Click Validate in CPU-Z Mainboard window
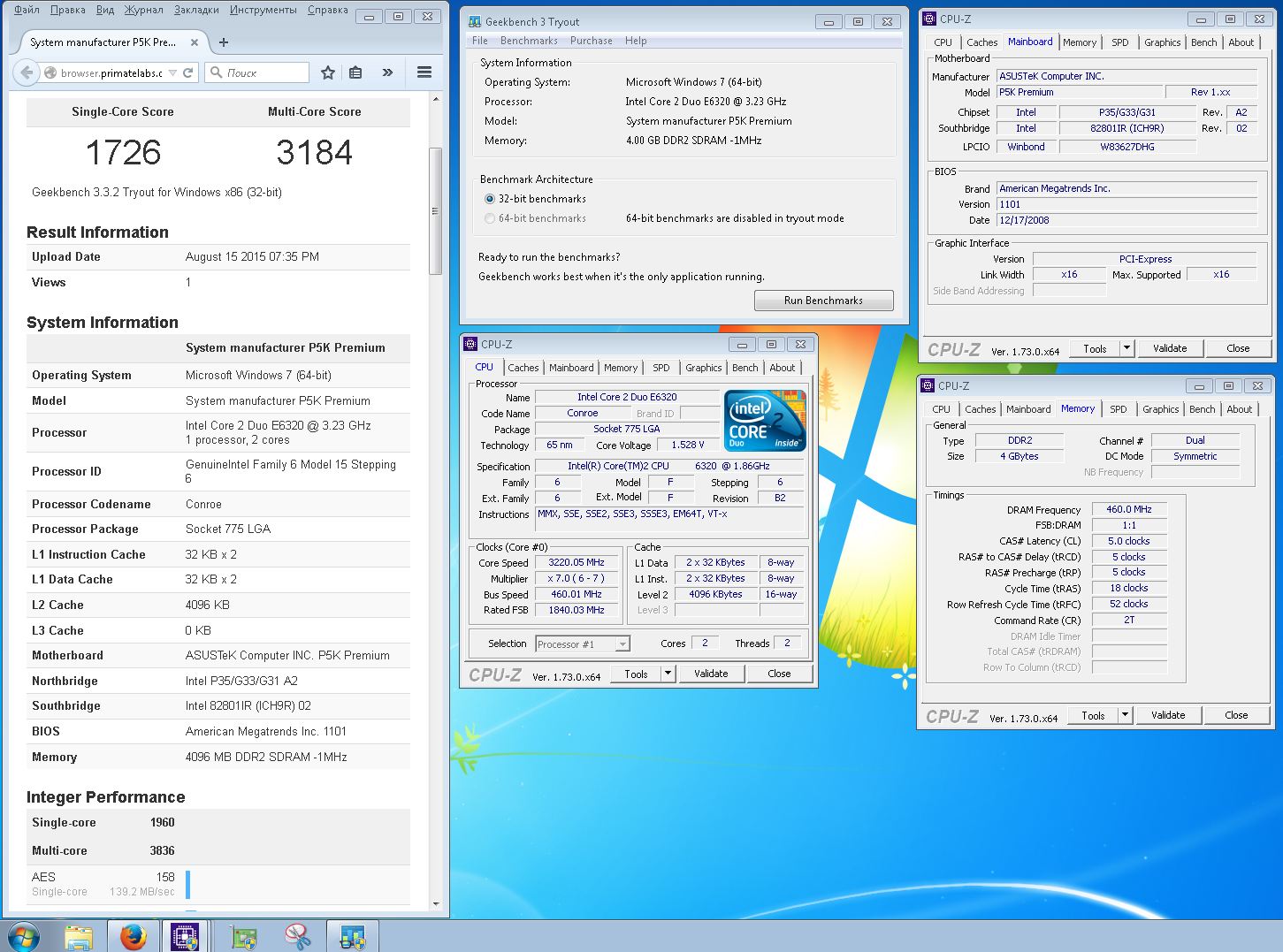The height and width of the screenshot is (952, 1283). tap(1170, 348)
